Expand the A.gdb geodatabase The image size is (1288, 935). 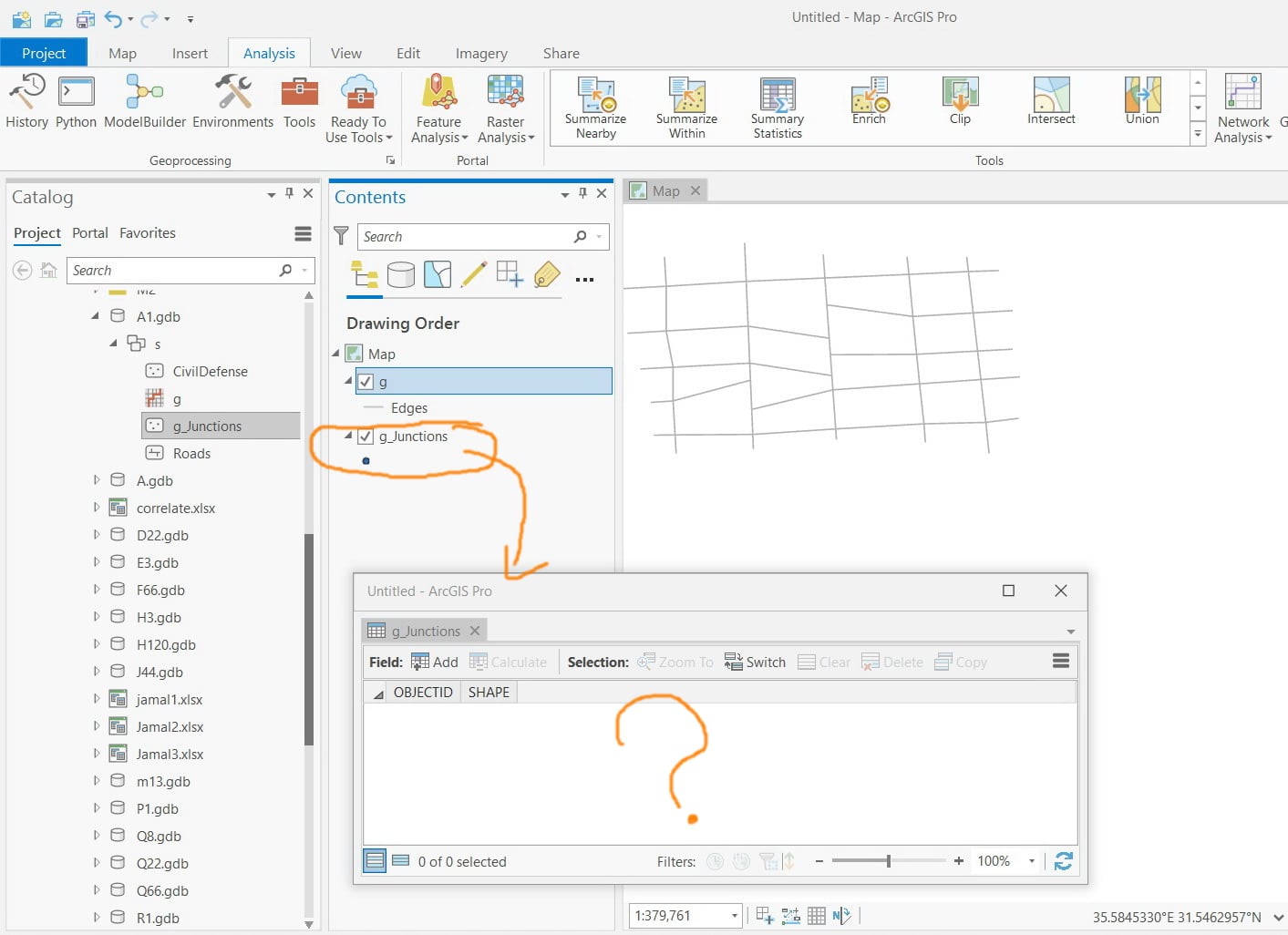click(x=97, y=480)
